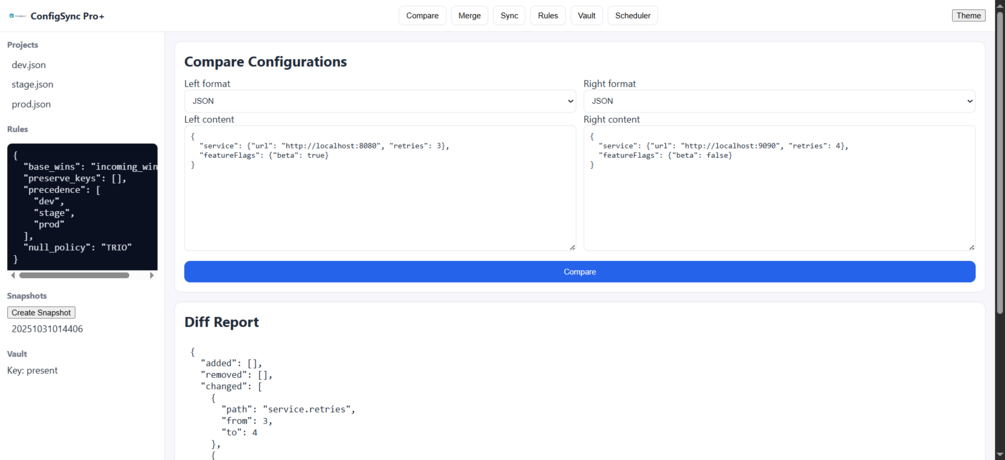Image resolution: width=1005 pixels, height=460 pixels.
Task: Click right scroll arrow under Rules panel
Action: coord(152,275)
